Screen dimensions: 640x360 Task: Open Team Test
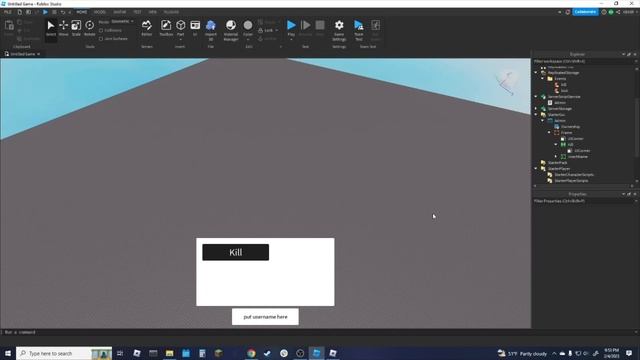click(x=359, y=30)
